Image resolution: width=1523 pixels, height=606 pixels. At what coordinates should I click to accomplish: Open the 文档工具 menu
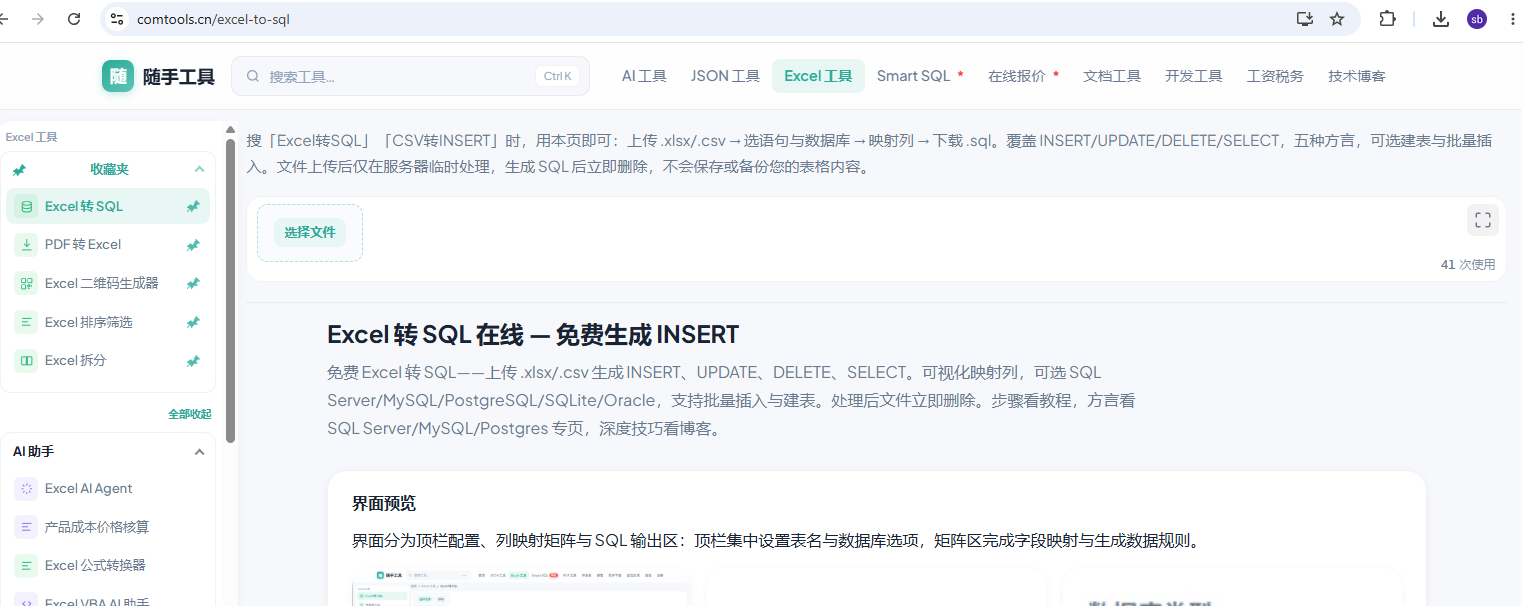pyautogui.click(x=1112, y=76)
